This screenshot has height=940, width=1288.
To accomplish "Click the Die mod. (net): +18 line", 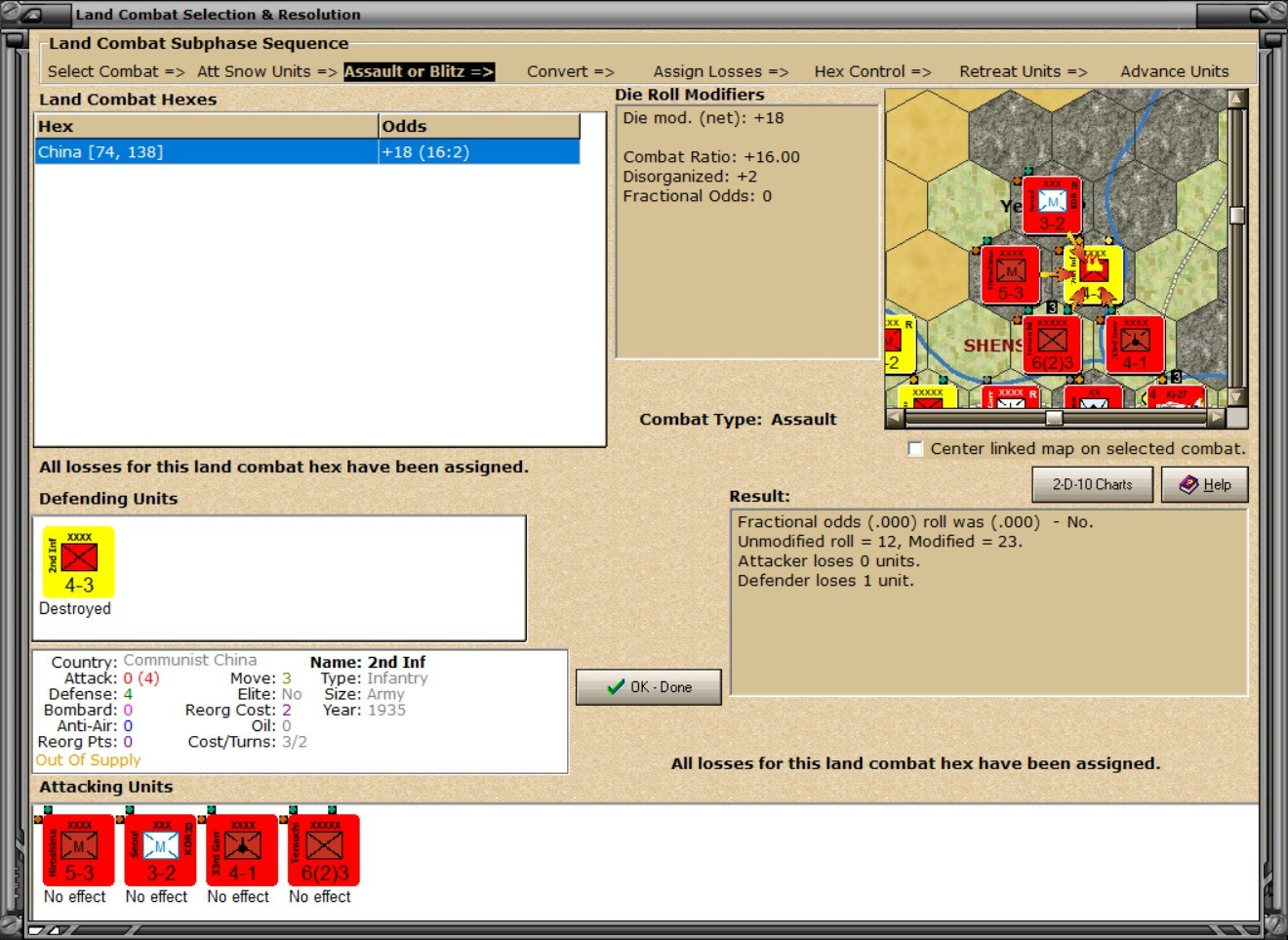I will click(x=704, y=118).
